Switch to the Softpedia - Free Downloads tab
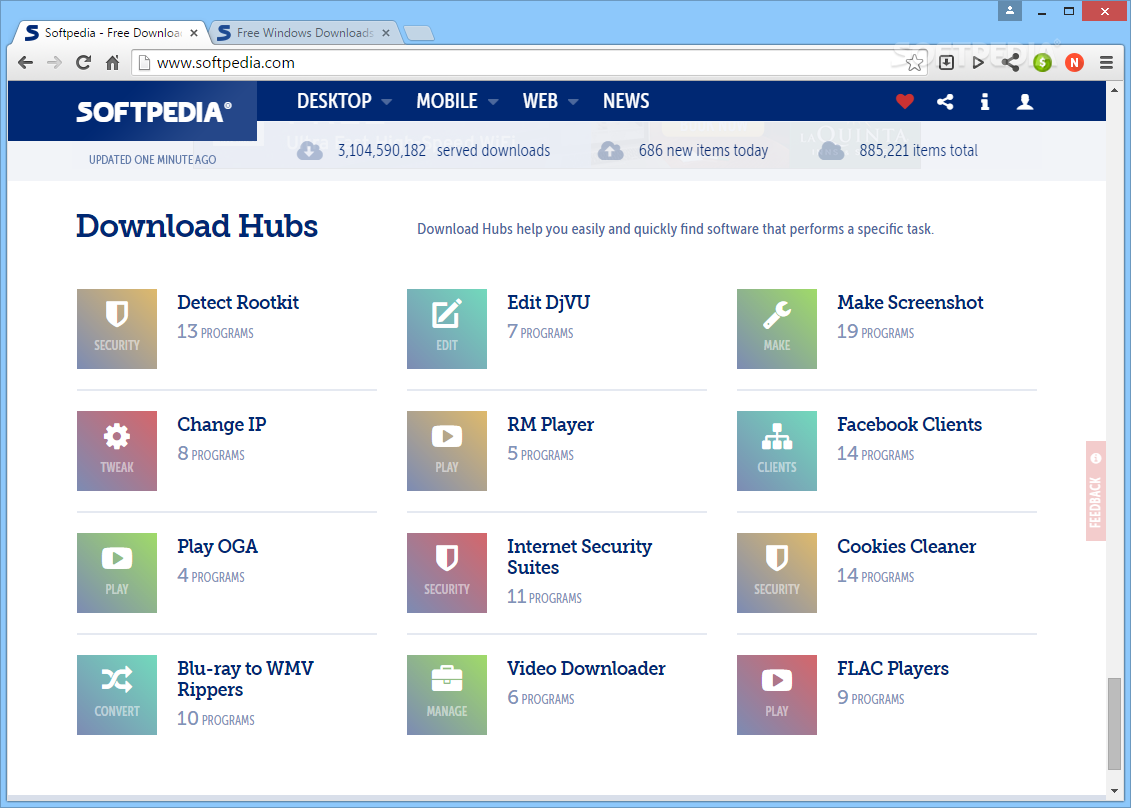1131x808 pixels. pyautogui.click(x=112, y=32)
